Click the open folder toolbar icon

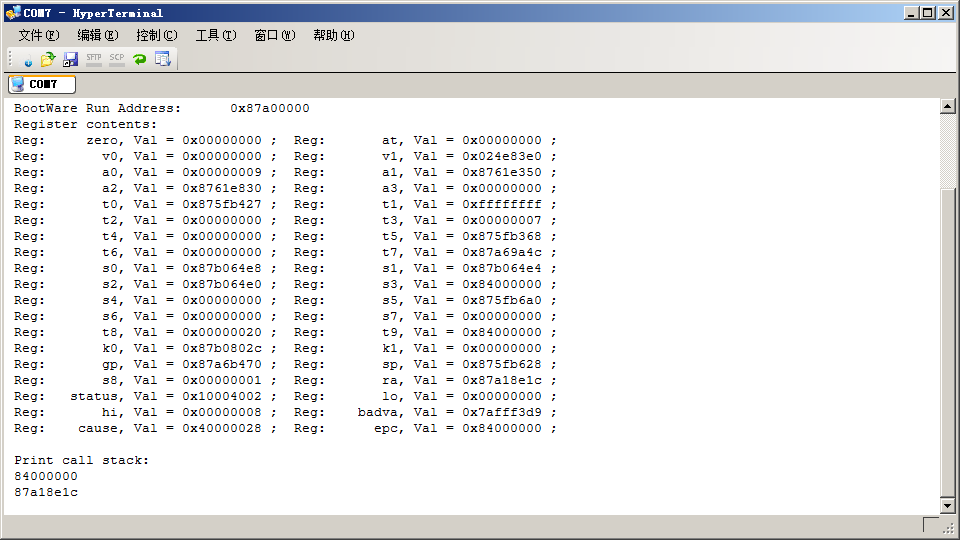(x=48, y=59)
